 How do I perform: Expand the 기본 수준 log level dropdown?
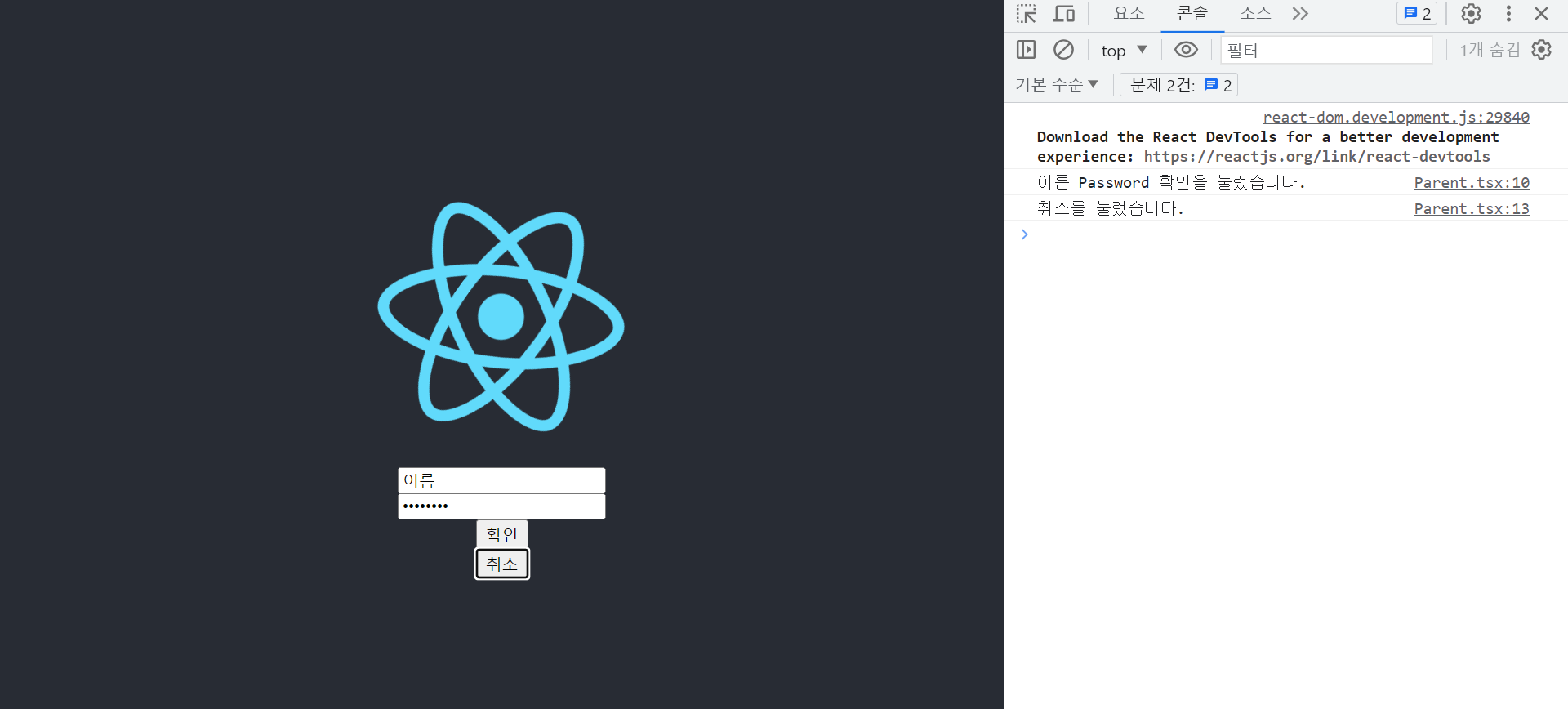point(1057,85)
